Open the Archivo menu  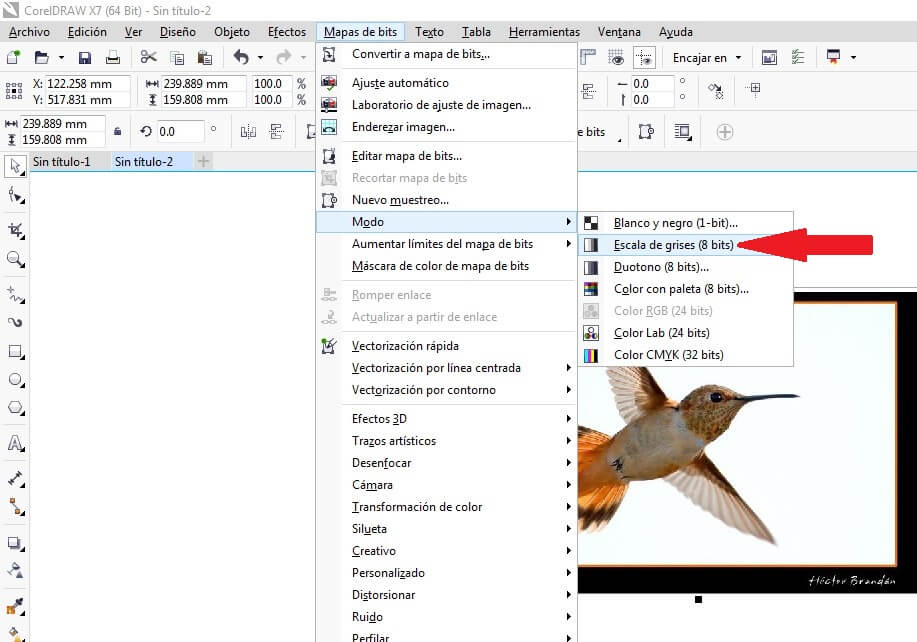tap(29, 32)
